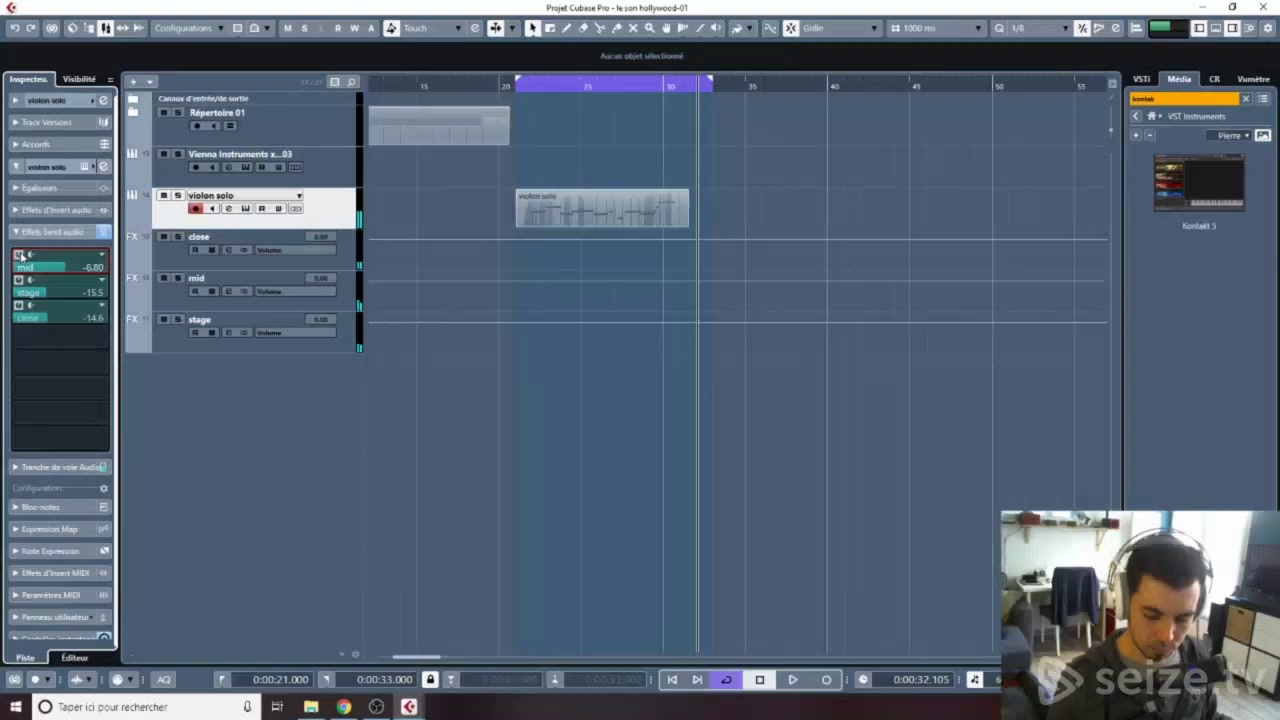Click the close send level slider

click(60, 317)
